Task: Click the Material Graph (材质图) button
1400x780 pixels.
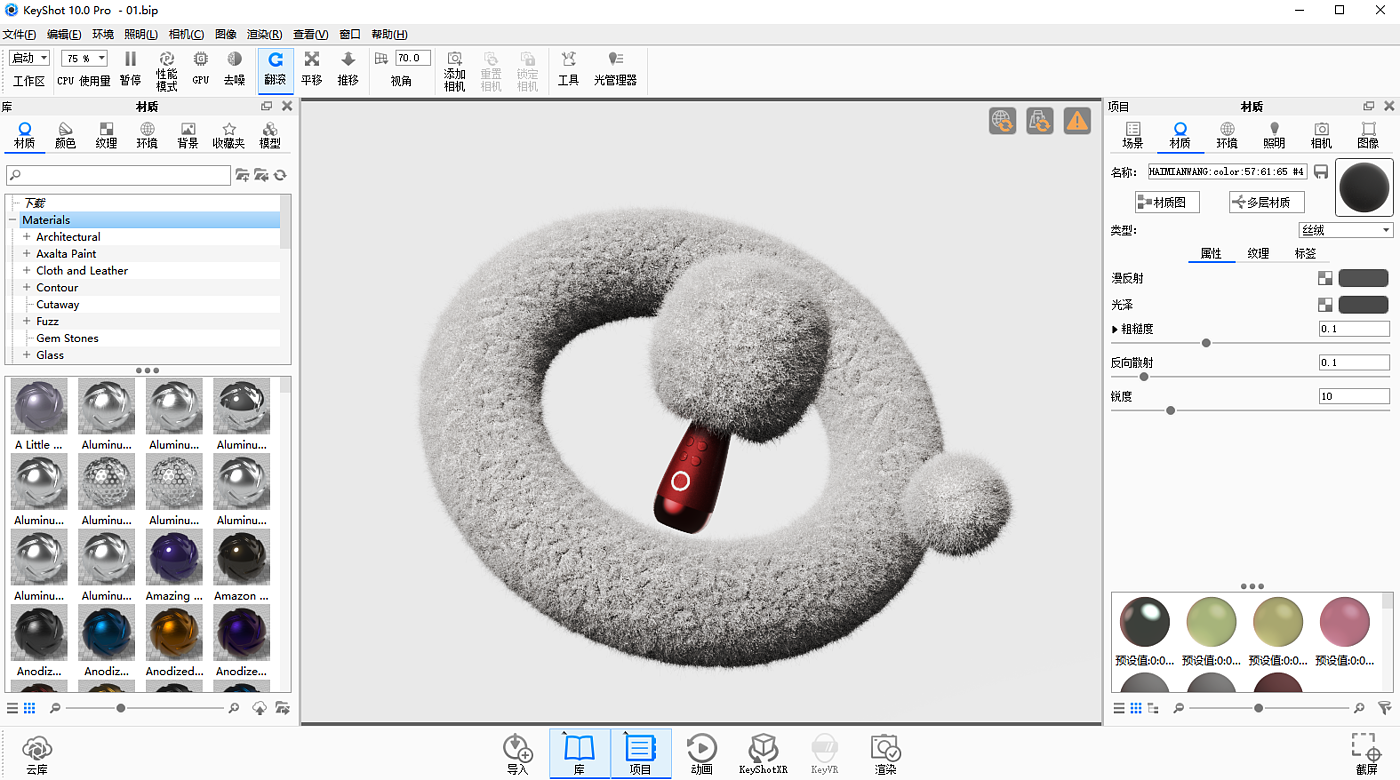Action: [x=1167, y=202]
